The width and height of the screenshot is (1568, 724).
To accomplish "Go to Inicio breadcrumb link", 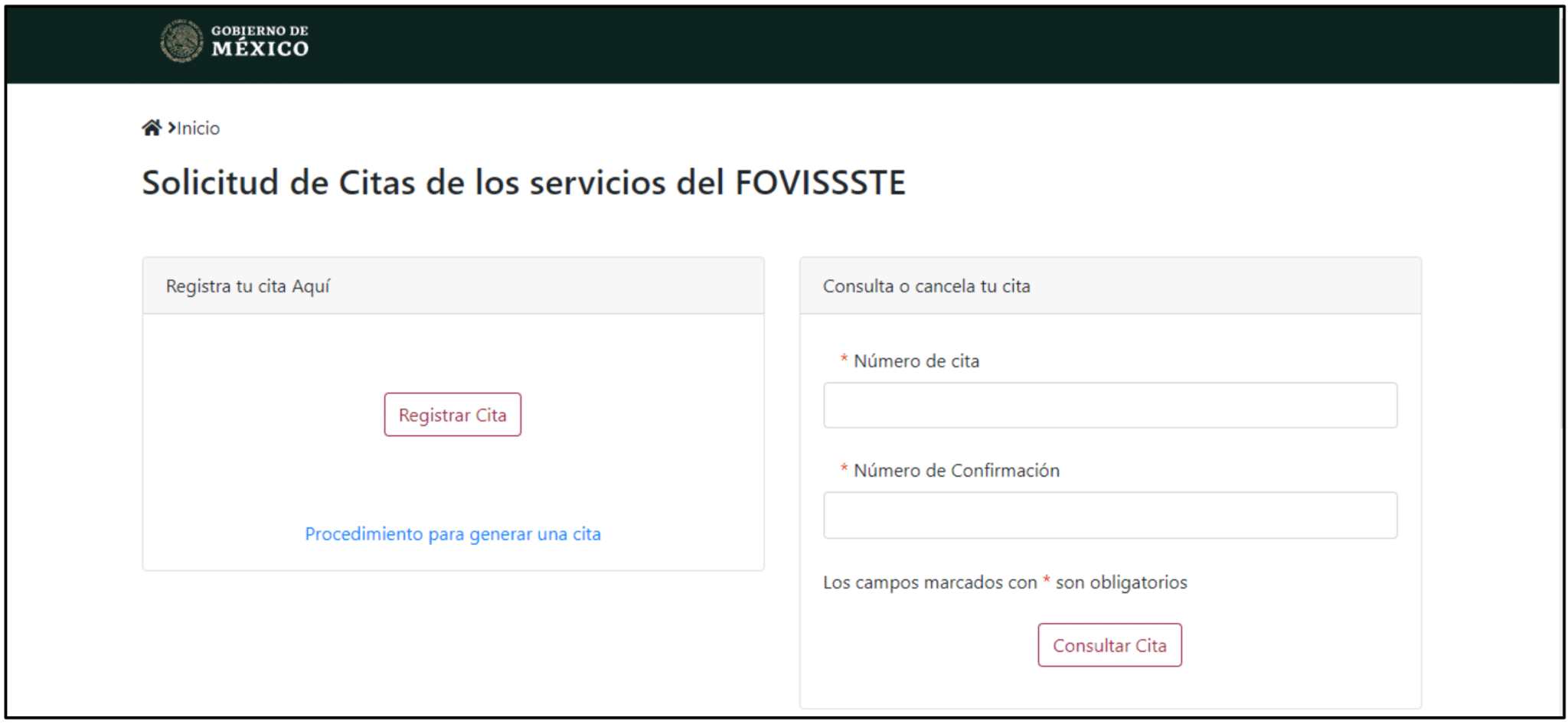I will pos(198,128).
